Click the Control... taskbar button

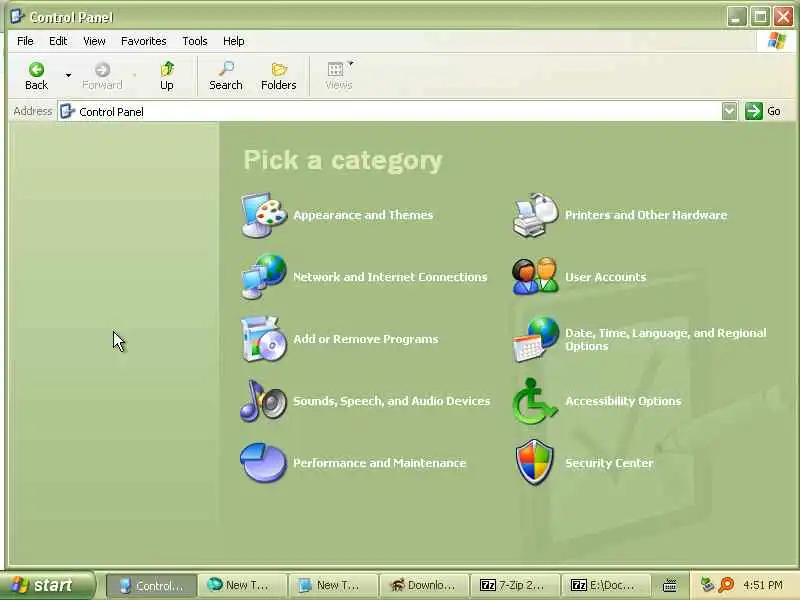tap(151, 585)
